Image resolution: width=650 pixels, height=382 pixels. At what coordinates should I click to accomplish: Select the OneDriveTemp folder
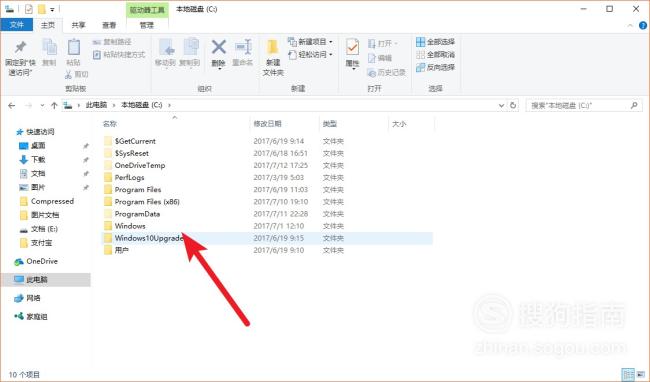140,165
